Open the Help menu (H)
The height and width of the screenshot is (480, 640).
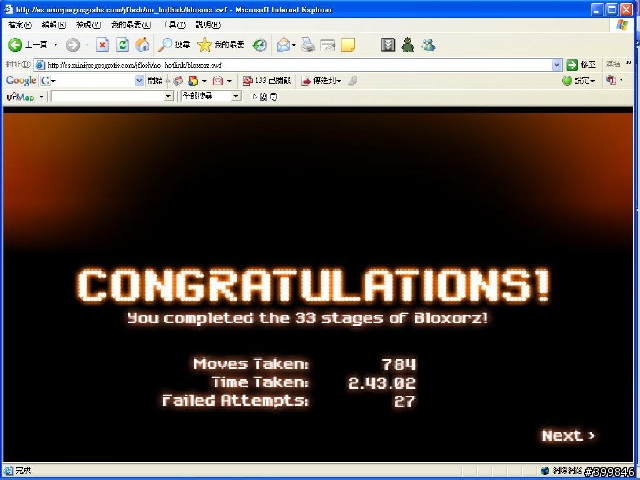208,25
